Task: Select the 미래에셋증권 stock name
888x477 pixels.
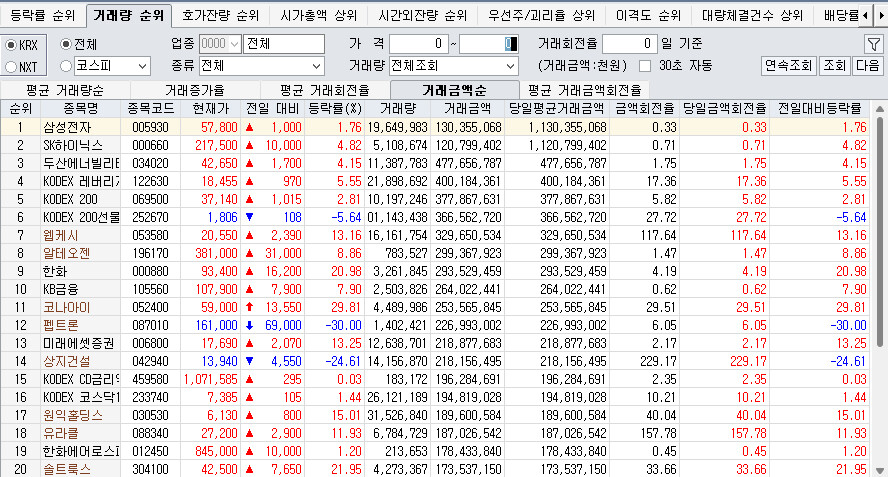Action: coord(79,343)
